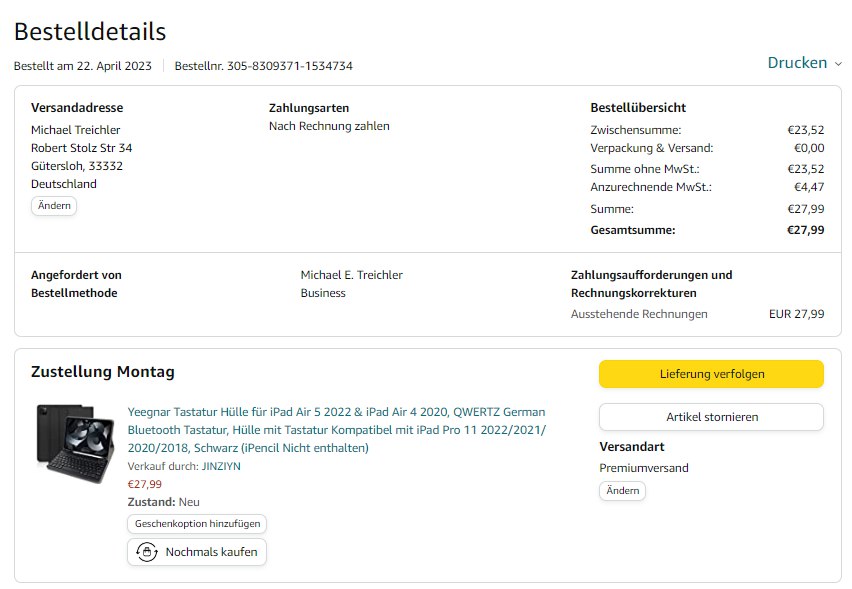Click the Ausstehende Rechnungen entry
Viewport: 852px width, 589px height.
pyautogui.click(x=638, y=314)
